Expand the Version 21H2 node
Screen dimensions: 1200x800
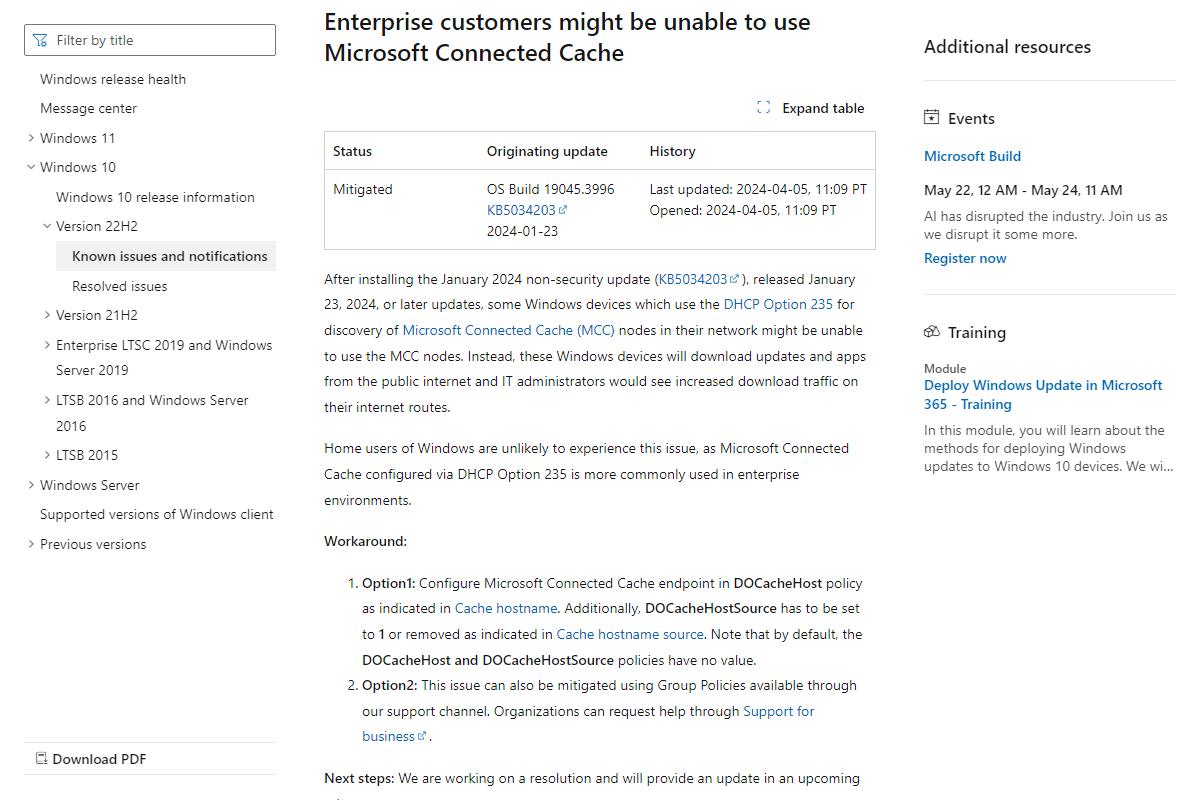[47, 315]
